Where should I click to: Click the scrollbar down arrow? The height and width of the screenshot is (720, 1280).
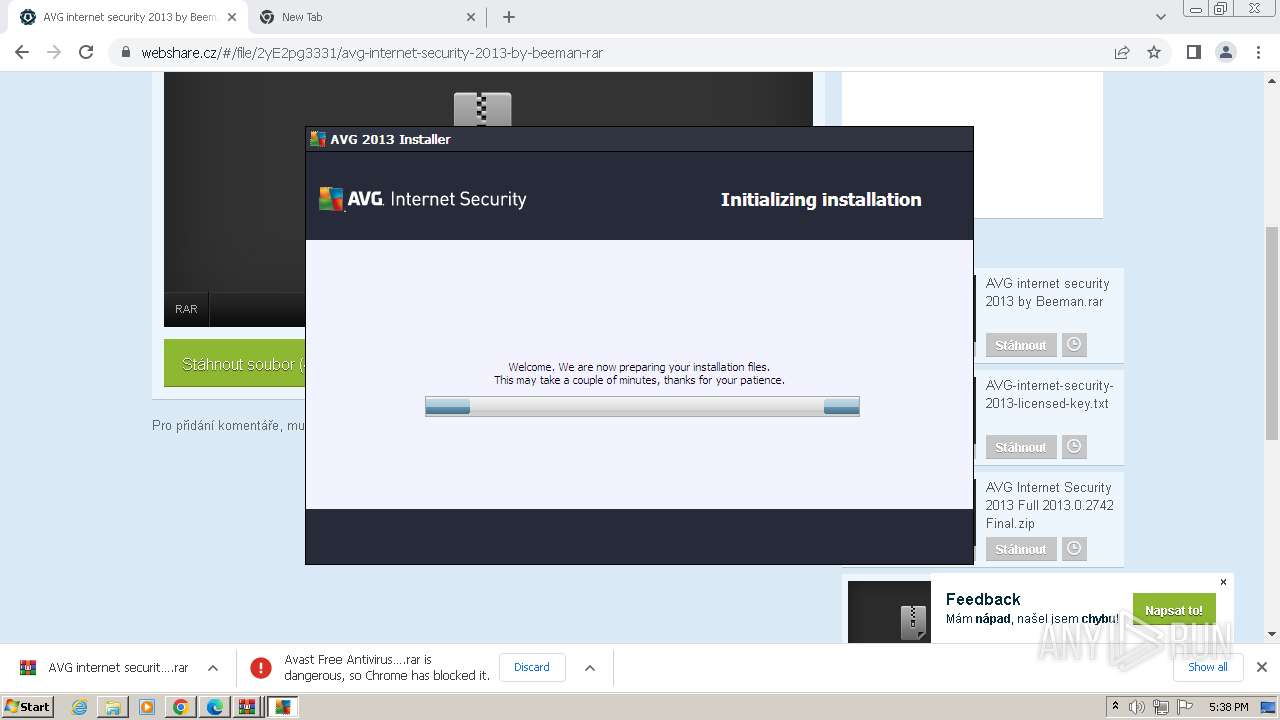click(1271, 634)
